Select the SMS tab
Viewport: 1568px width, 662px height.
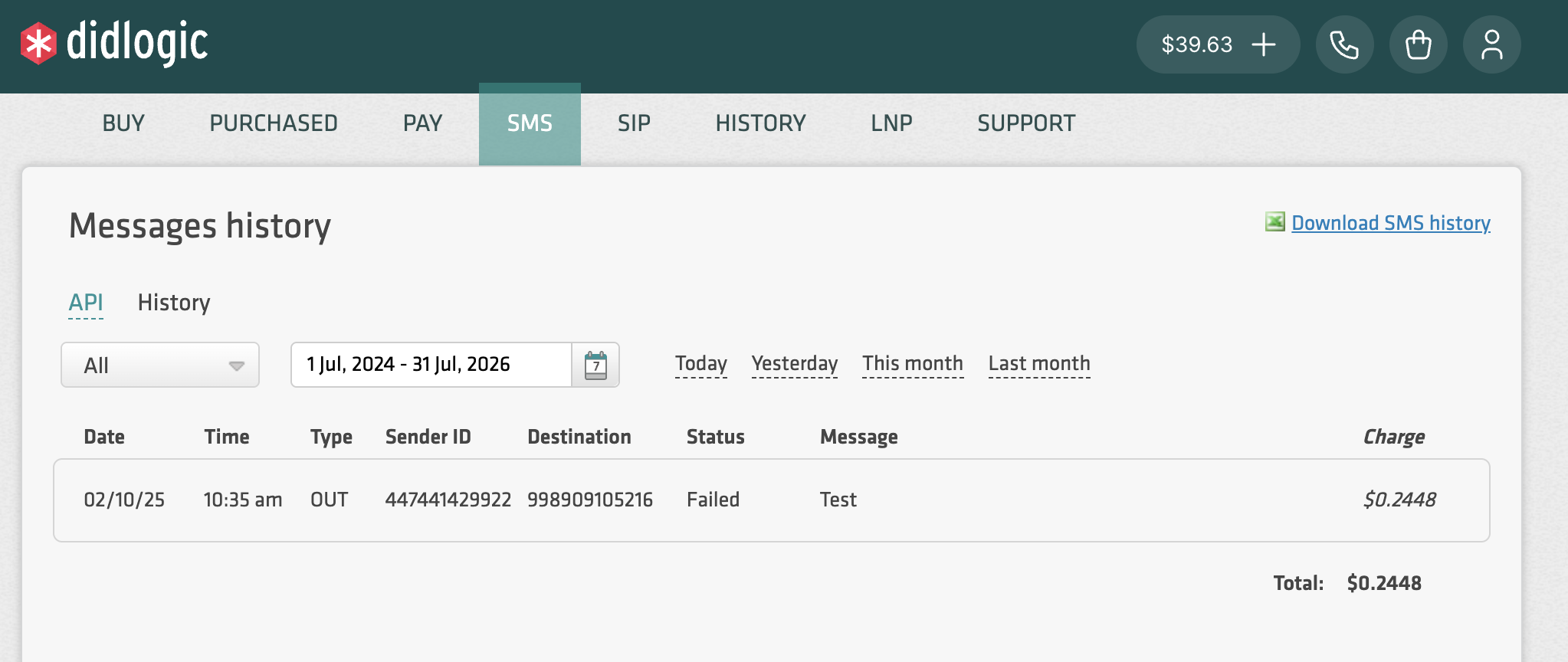[x=530, y=123]
